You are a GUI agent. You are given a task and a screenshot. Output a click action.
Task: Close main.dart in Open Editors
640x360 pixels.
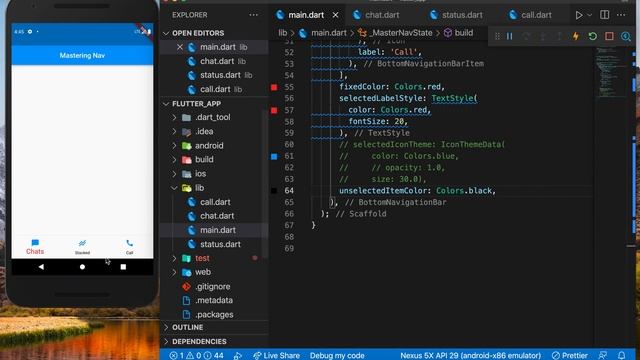(180, 47)
